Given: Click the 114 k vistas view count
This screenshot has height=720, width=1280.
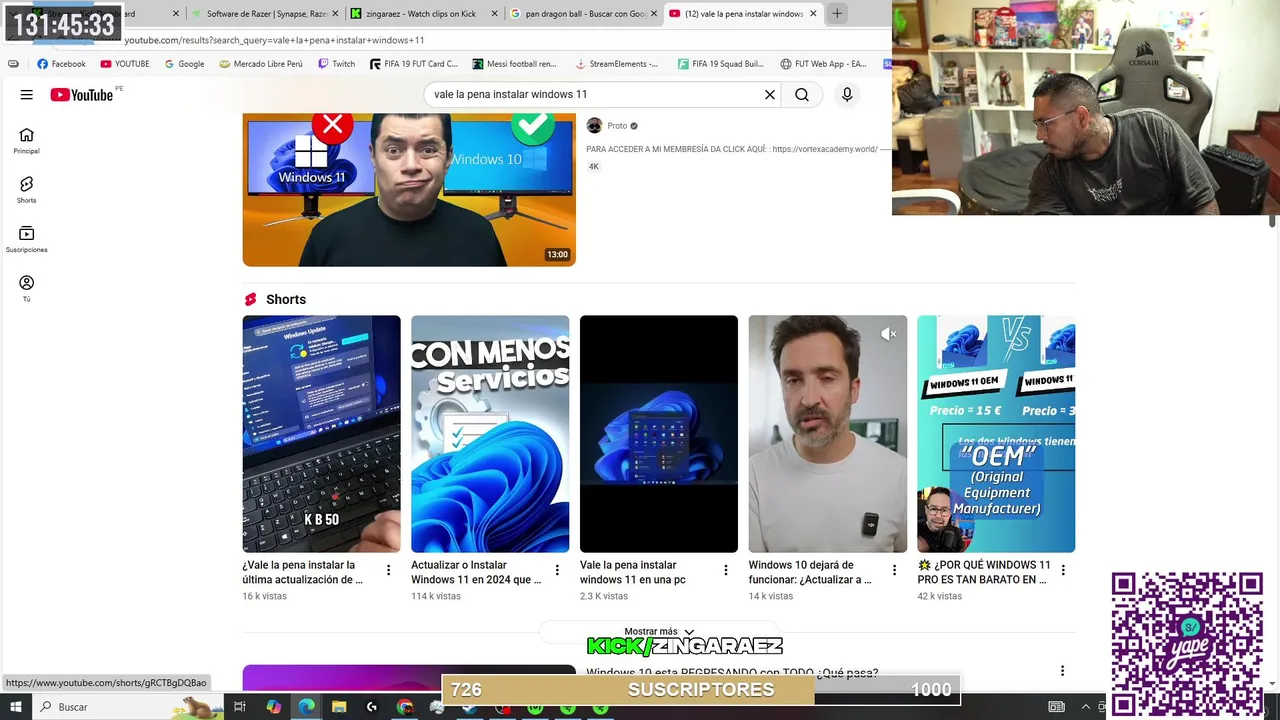Looking at the screenshot, I should click(436, 596).
